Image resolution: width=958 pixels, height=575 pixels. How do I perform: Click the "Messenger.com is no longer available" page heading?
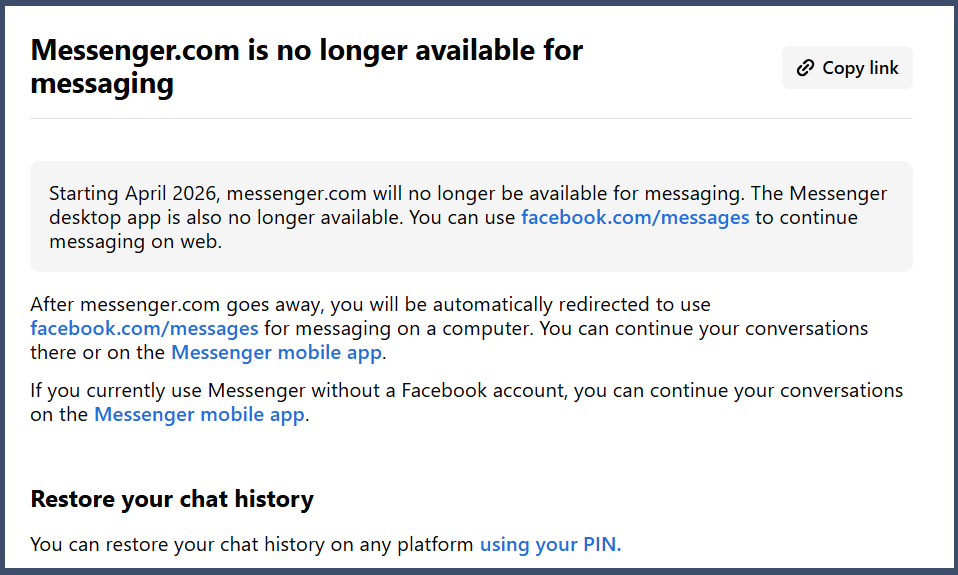[306, 50]
